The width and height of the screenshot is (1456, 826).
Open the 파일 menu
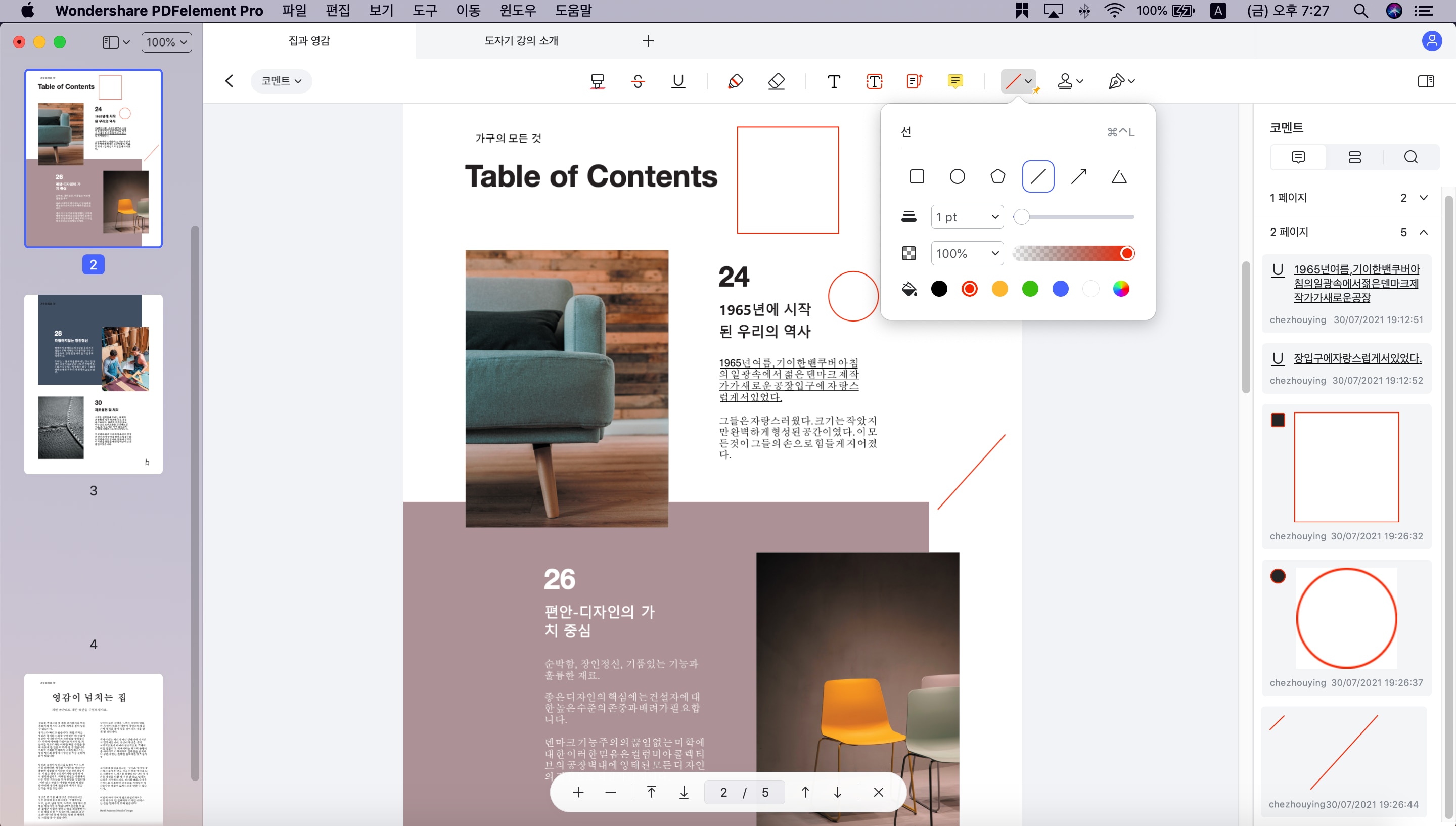coord(294,10)
